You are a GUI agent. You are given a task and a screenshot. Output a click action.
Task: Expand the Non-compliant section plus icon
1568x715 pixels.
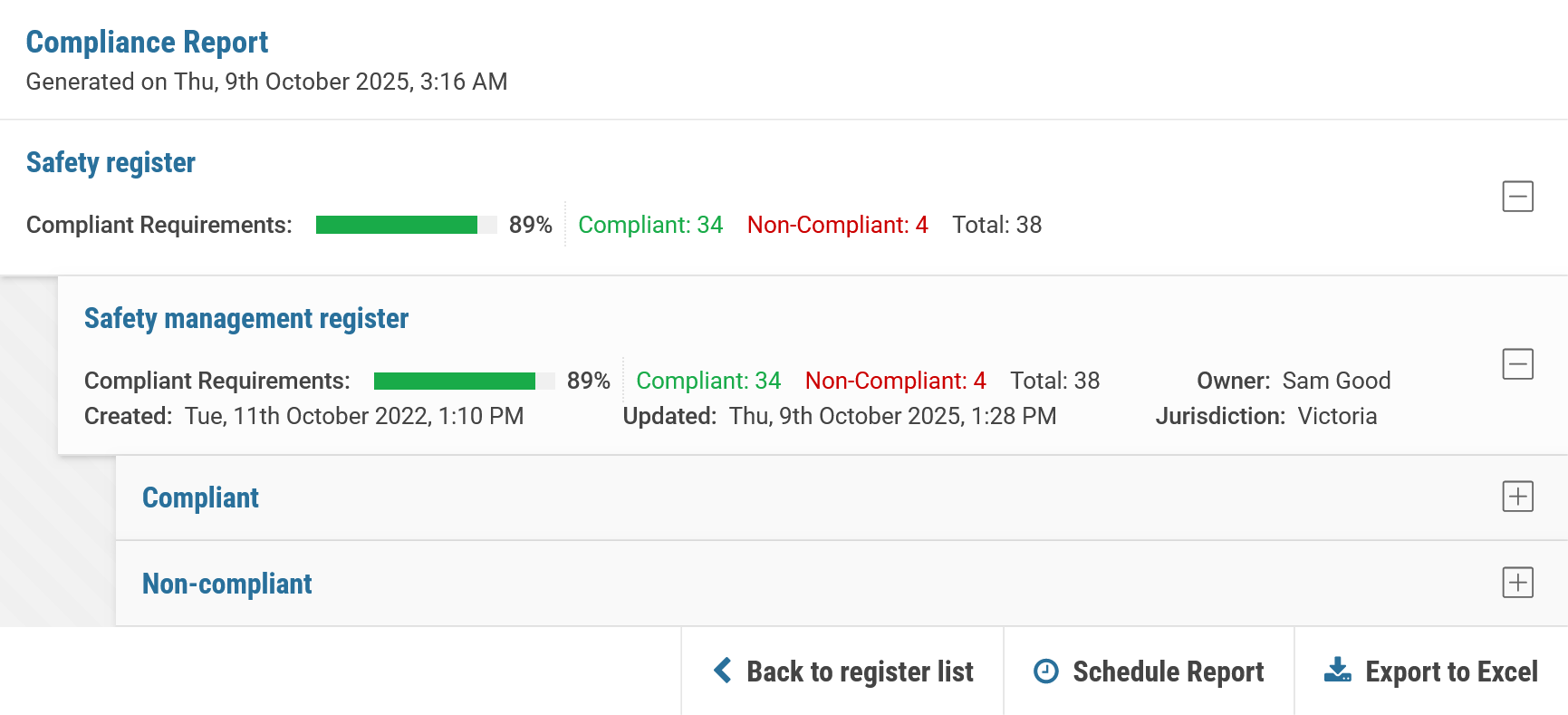1517,582
